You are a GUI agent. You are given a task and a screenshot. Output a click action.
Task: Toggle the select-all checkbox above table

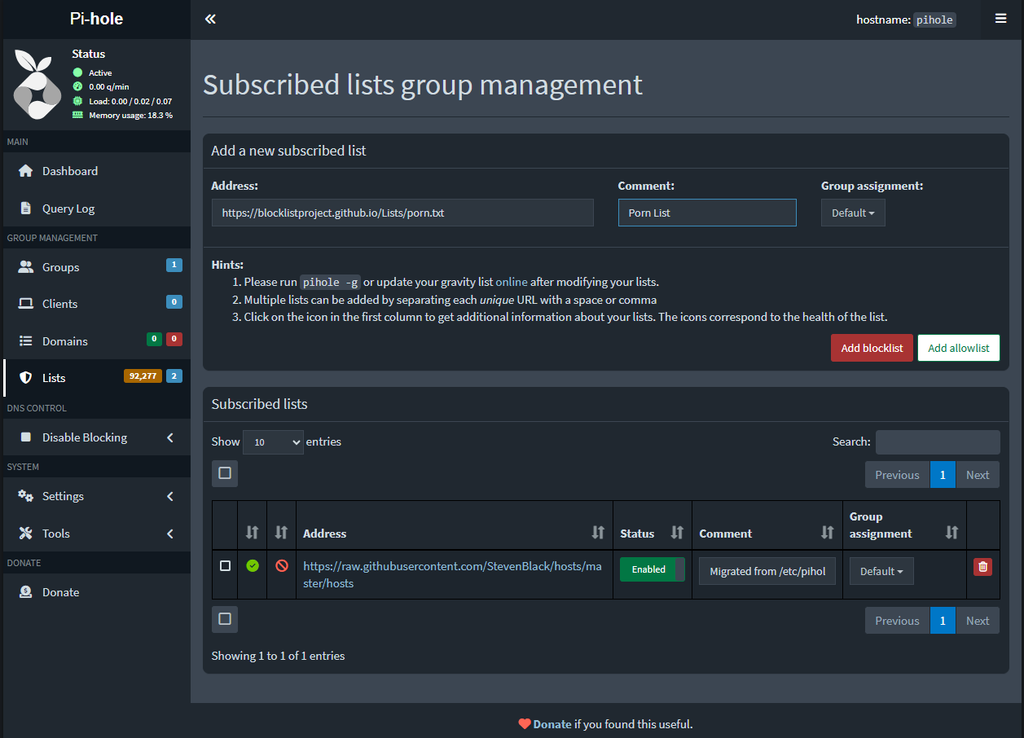pyautogui.click(x=225, y=473)
